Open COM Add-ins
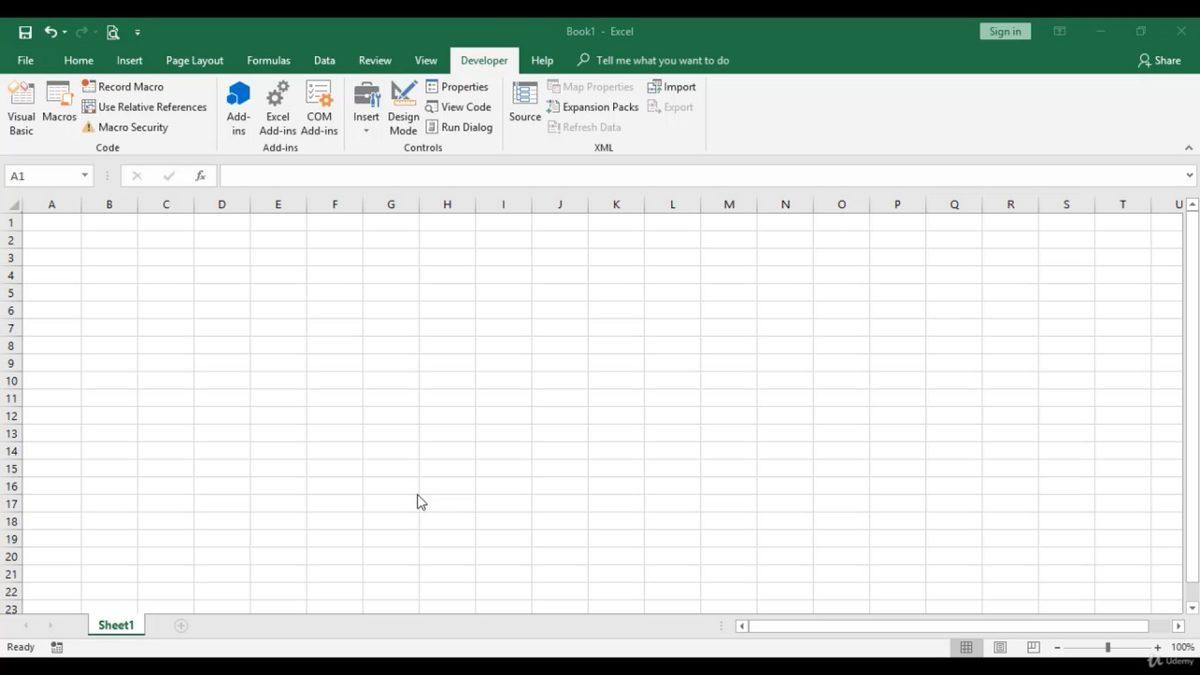This screenshot has height=675, width=1200. (x=319, y=105)
